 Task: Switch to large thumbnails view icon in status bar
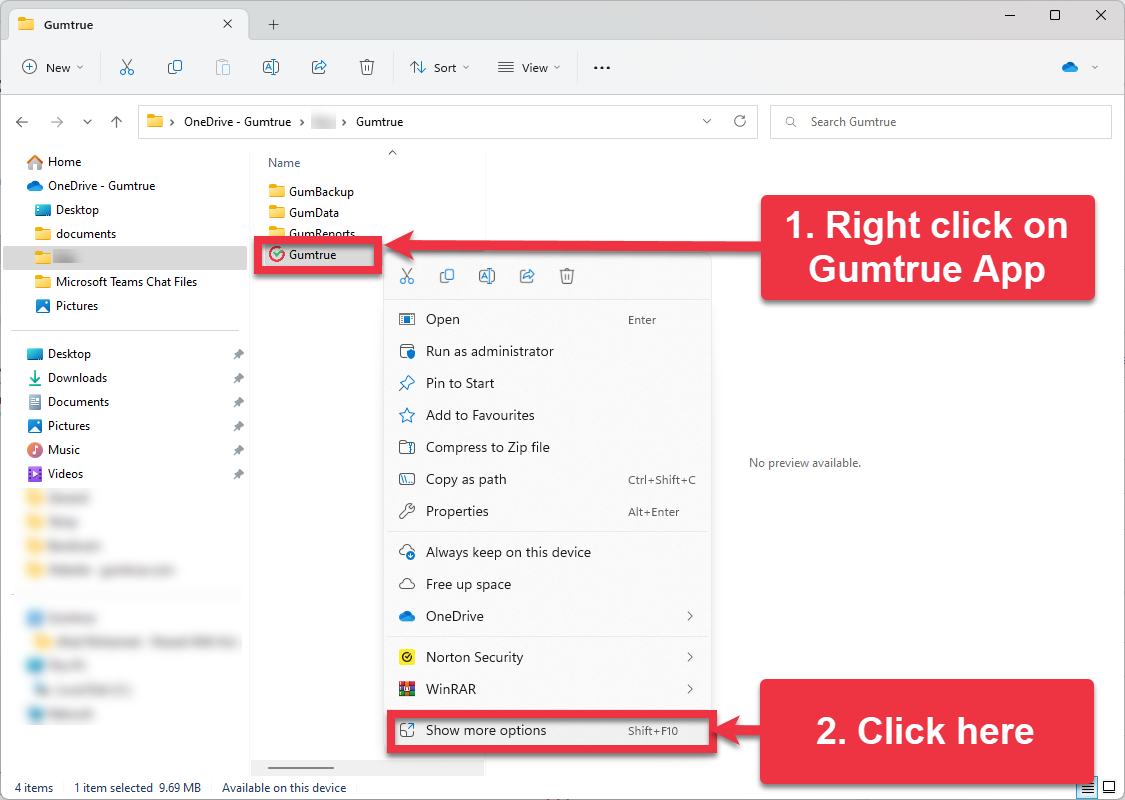point(1109,788)
